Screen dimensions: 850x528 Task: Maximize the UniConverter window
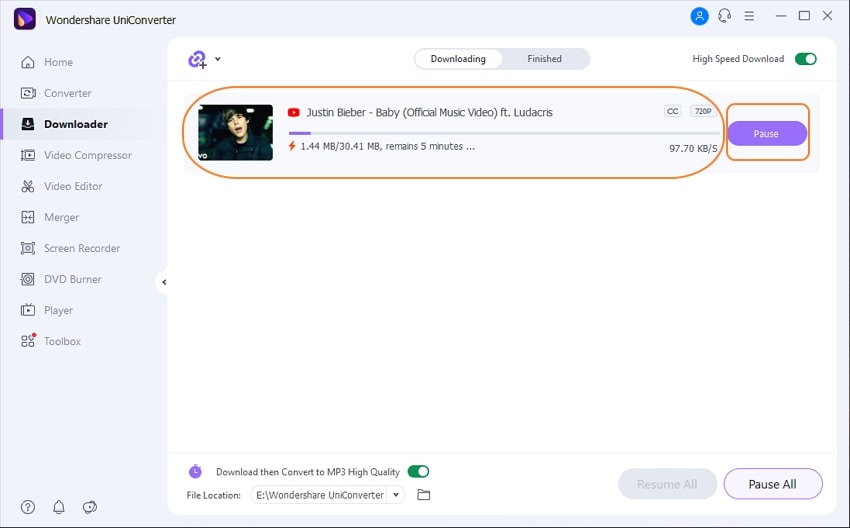tap(804, 16)
